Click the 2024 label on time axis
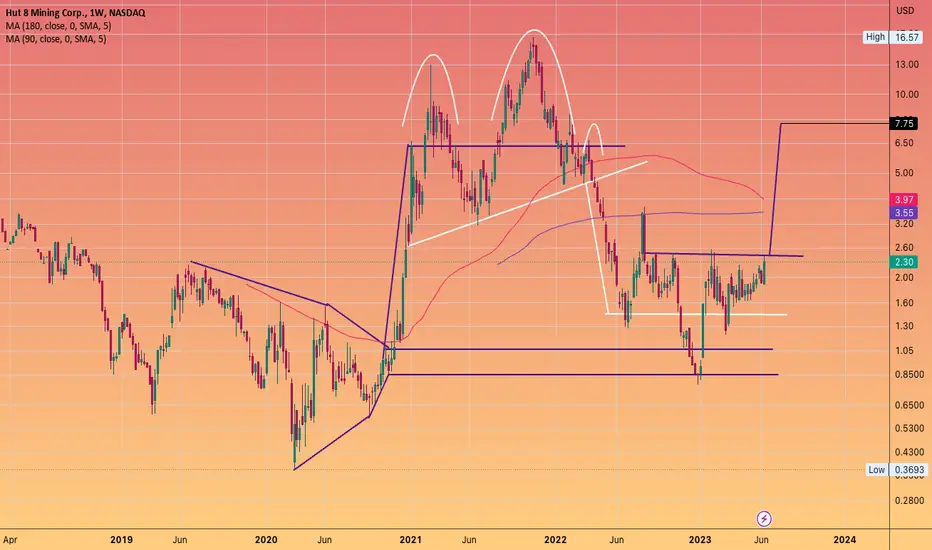This screenshot has height=550, width=932. point(845,540)
